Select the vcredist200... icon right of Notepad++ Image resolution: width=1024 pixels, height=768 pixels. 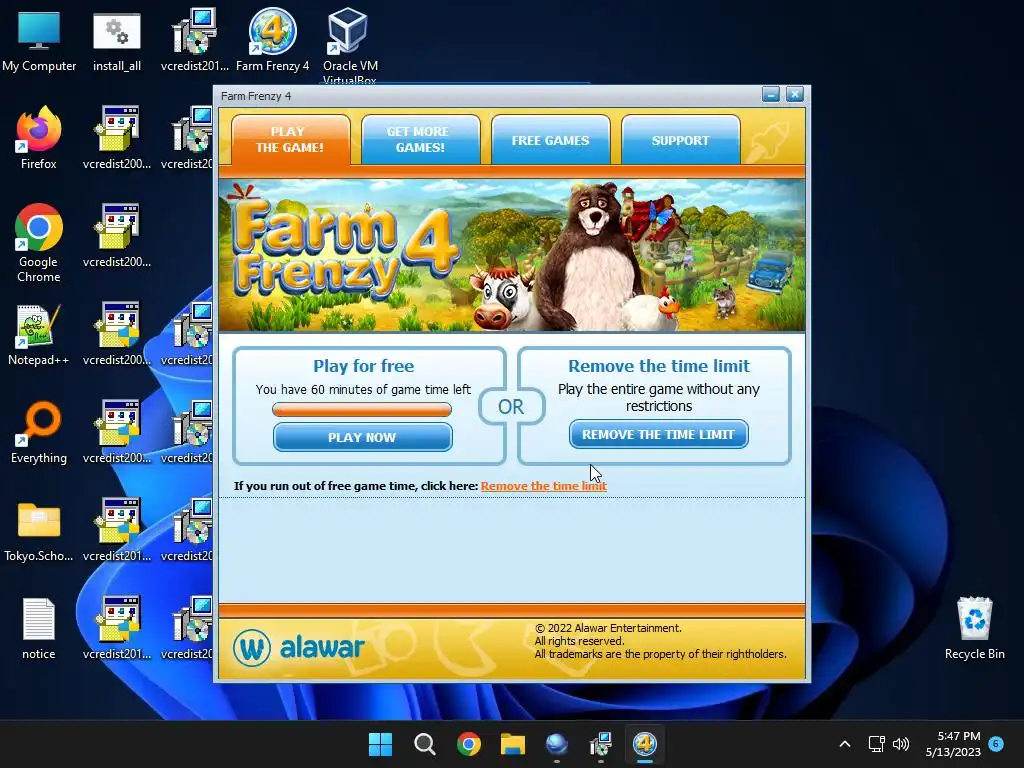[117, 334]
